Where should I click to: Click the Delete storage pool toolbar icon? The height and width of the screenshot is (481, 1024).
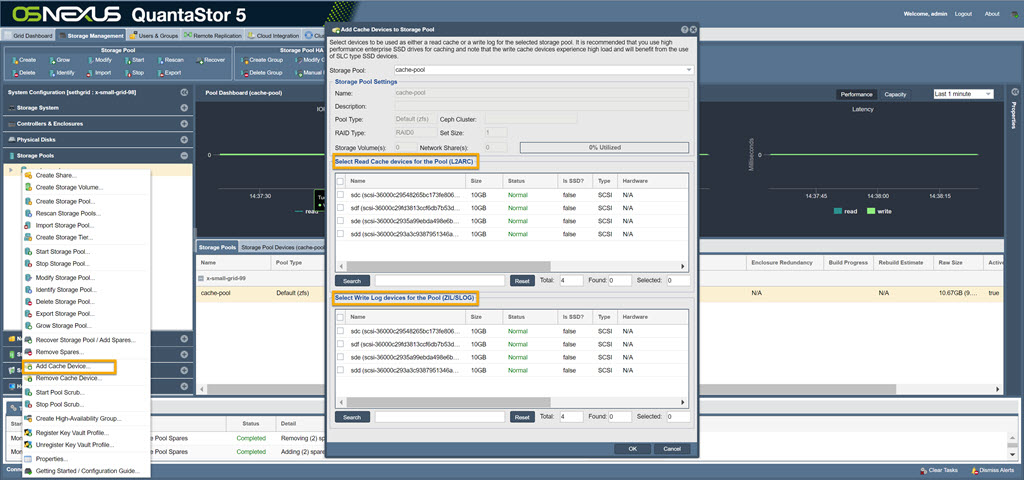(14, 73)
